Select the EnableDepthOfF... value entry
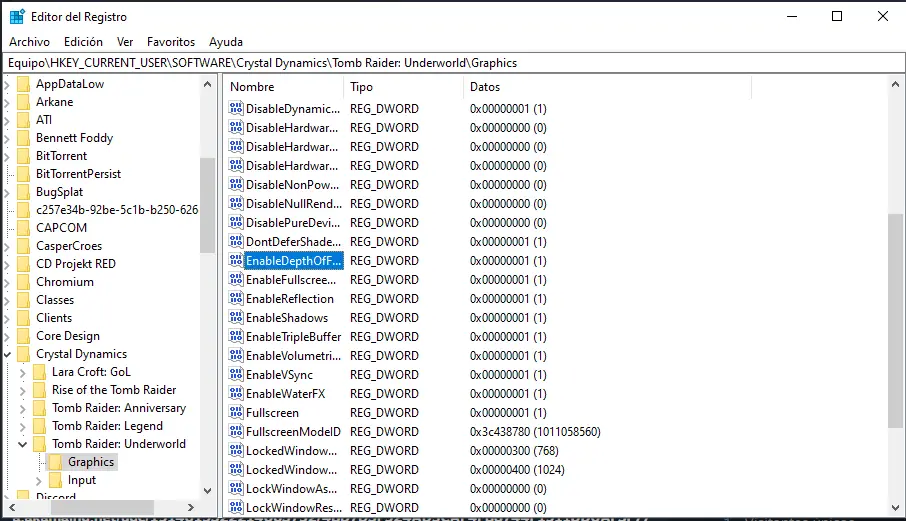 (x=294, y=261)
